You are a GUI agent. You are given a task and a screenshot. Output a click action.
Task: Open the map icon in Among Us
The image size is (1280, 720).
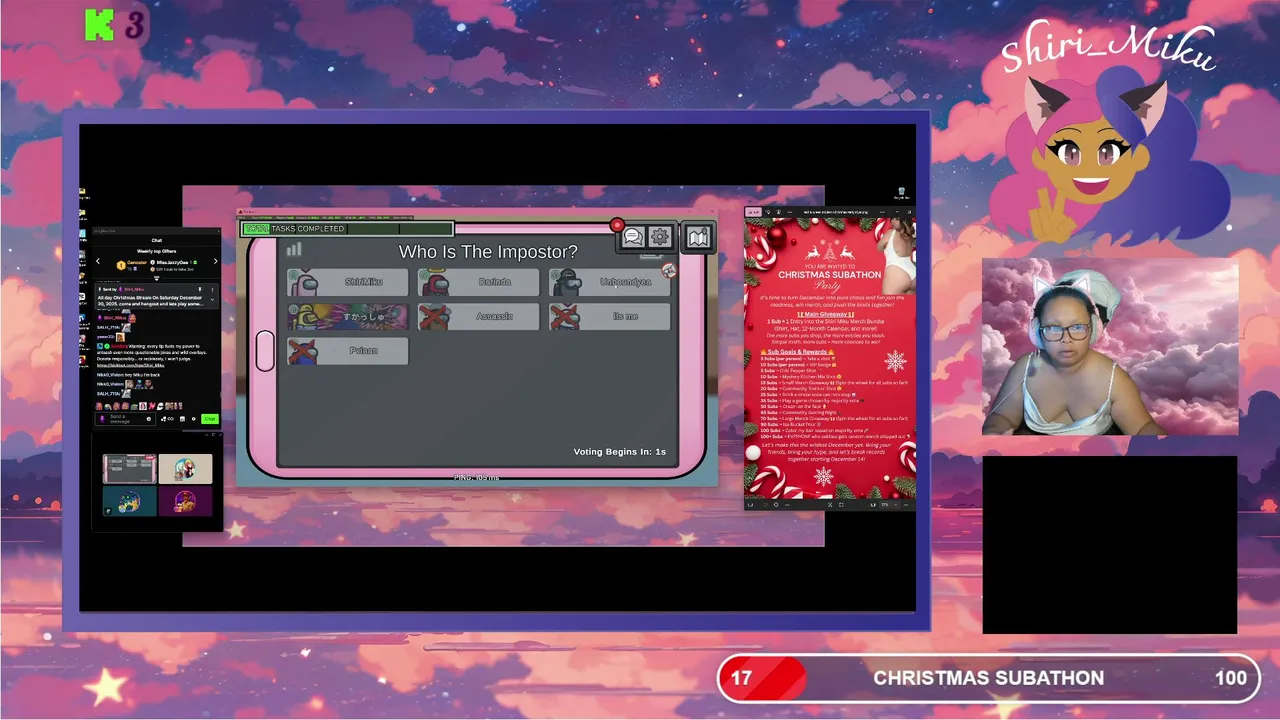(x=698, y=237)
